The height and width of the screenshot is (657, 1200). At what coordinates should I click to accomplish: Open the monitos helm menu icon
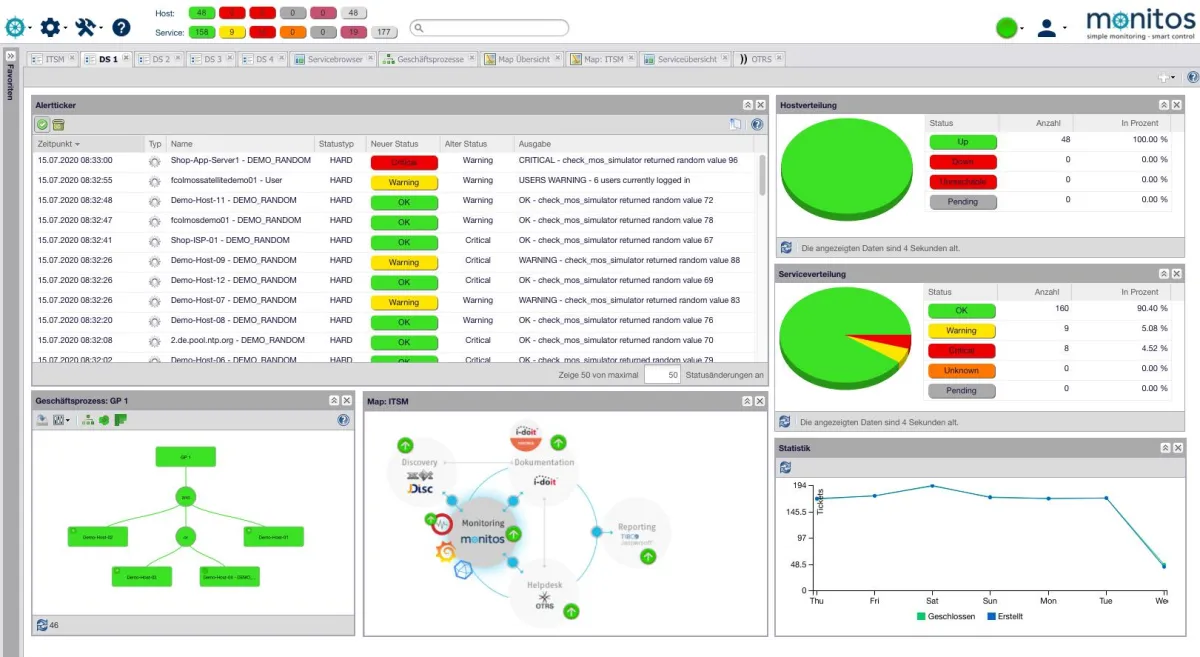[x=15, y=27]
